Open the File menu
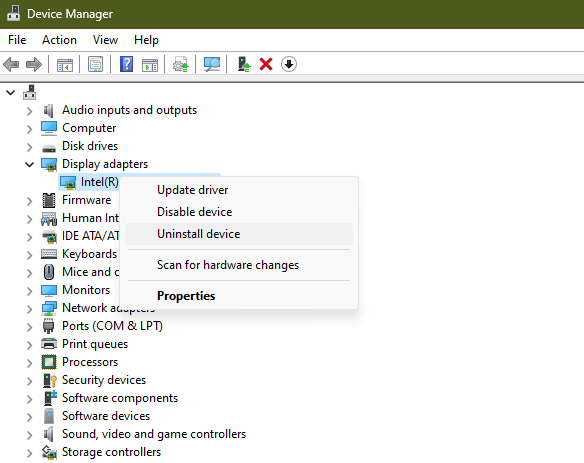 click(17, 40)
